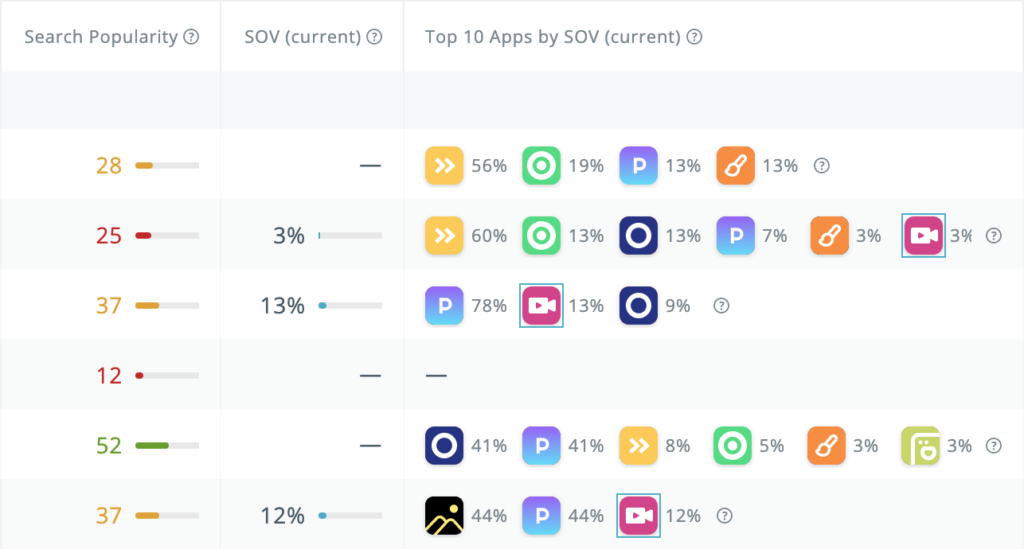The height and width of the screenshot is (549, 1024).
Task: Click the green popularity bar for 52
Action: point(167,446)
